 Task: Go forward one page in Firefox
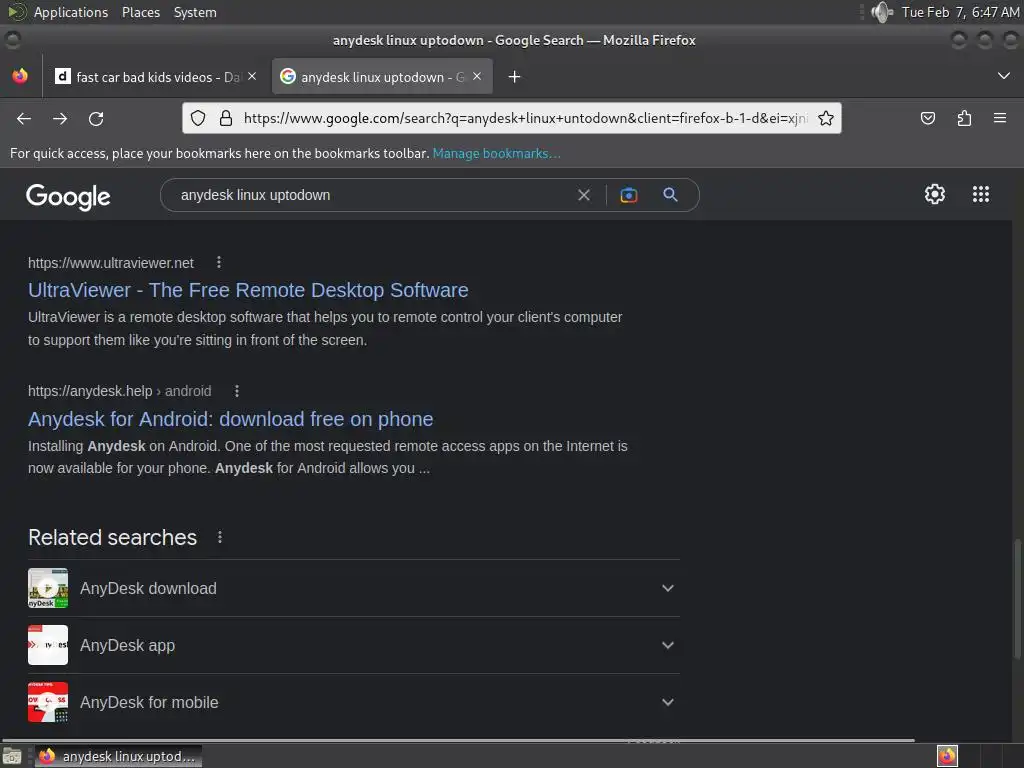click(60, 118)
